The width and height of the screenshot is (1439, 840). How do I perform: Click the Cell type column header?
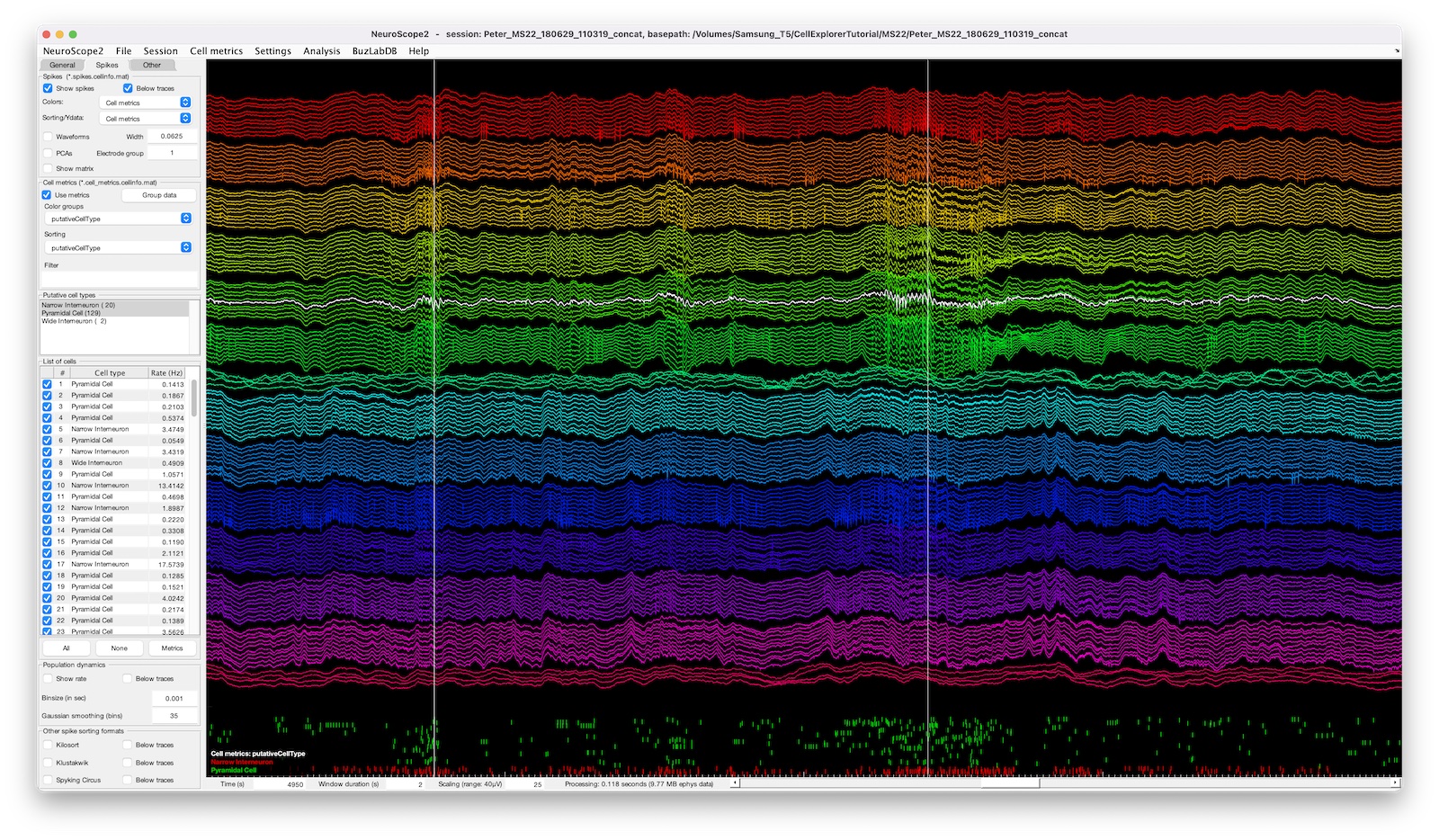pos(110,372)
